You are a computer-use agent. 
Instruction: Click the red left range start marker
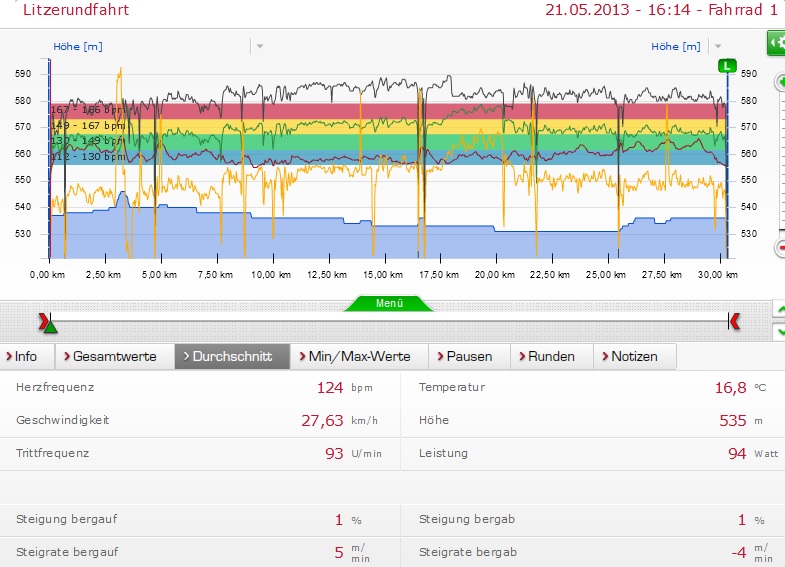[43, 320]
